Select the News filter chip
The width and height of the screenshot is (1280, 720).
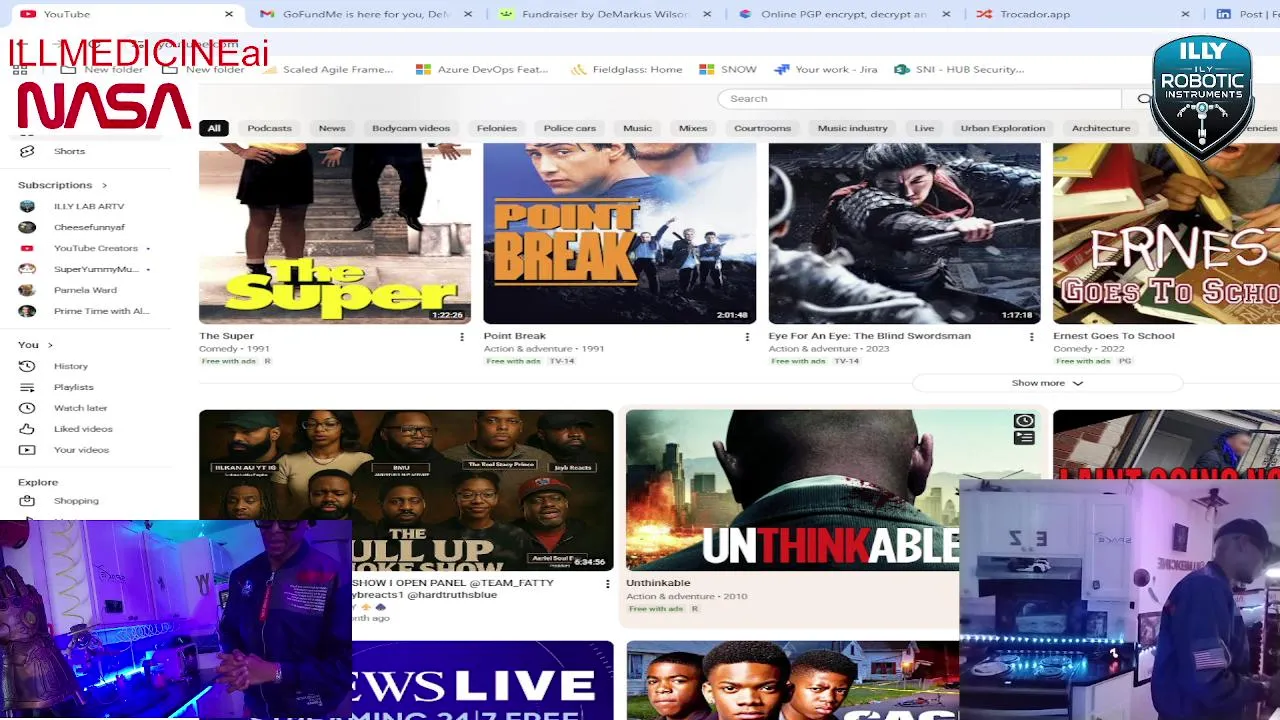[332, 128]
